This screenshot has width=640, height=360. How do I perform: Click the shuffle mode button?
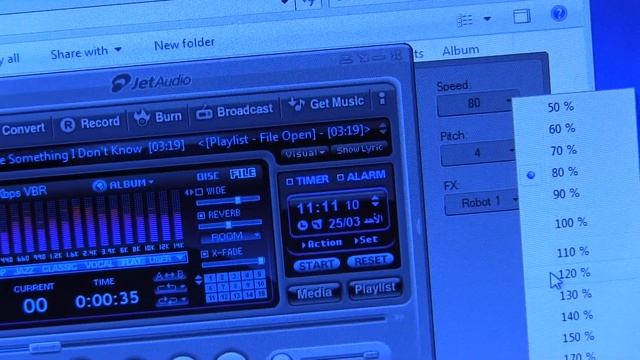click(x=173, y=301)
